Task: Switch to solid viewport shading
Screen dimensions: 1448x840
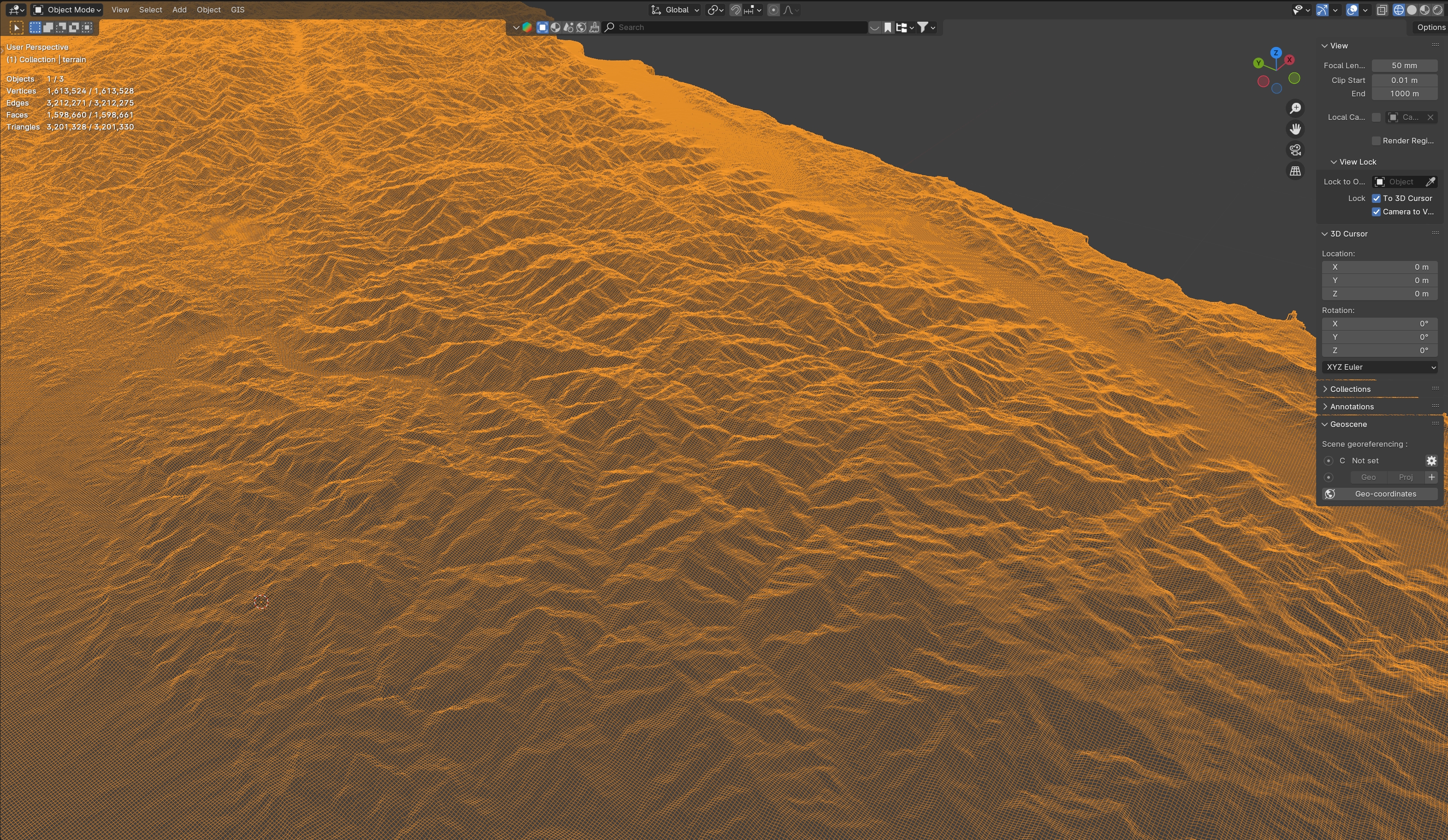Action: pos(1412,10)
